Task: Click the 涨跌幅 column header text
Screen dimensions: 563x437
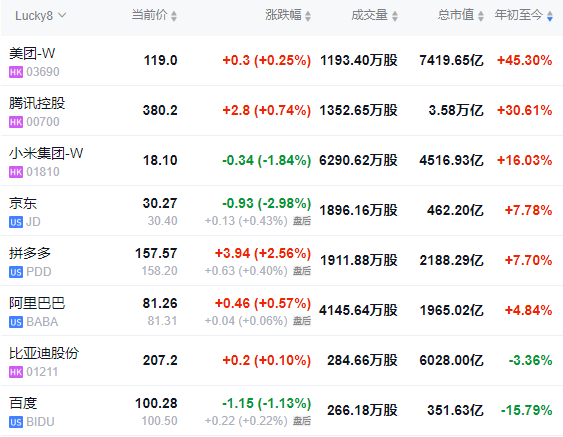Action: tap(283, 15)
